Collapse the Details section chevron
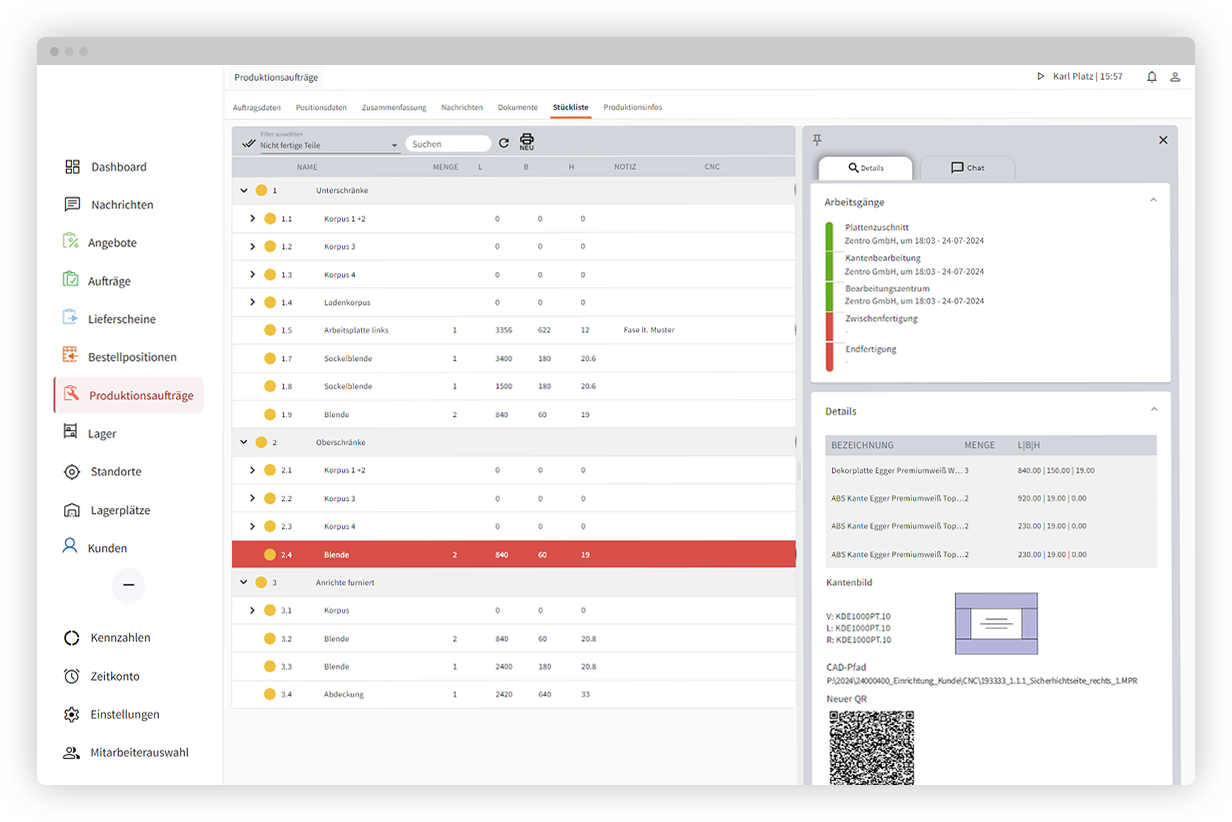The height and width of the screenshot is (822, 1232). coord(1153,410)
